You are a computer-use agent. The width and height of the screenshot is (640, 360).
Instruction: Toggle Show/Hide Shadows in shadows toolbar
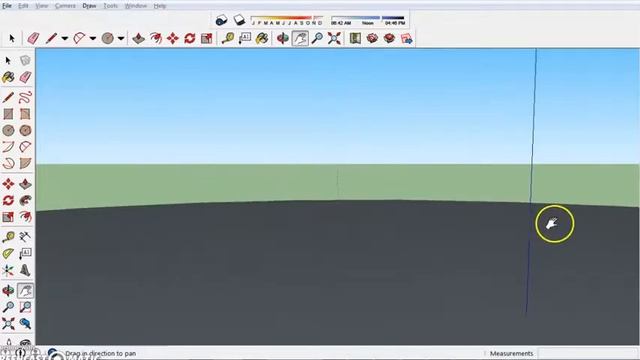point(221,20)
